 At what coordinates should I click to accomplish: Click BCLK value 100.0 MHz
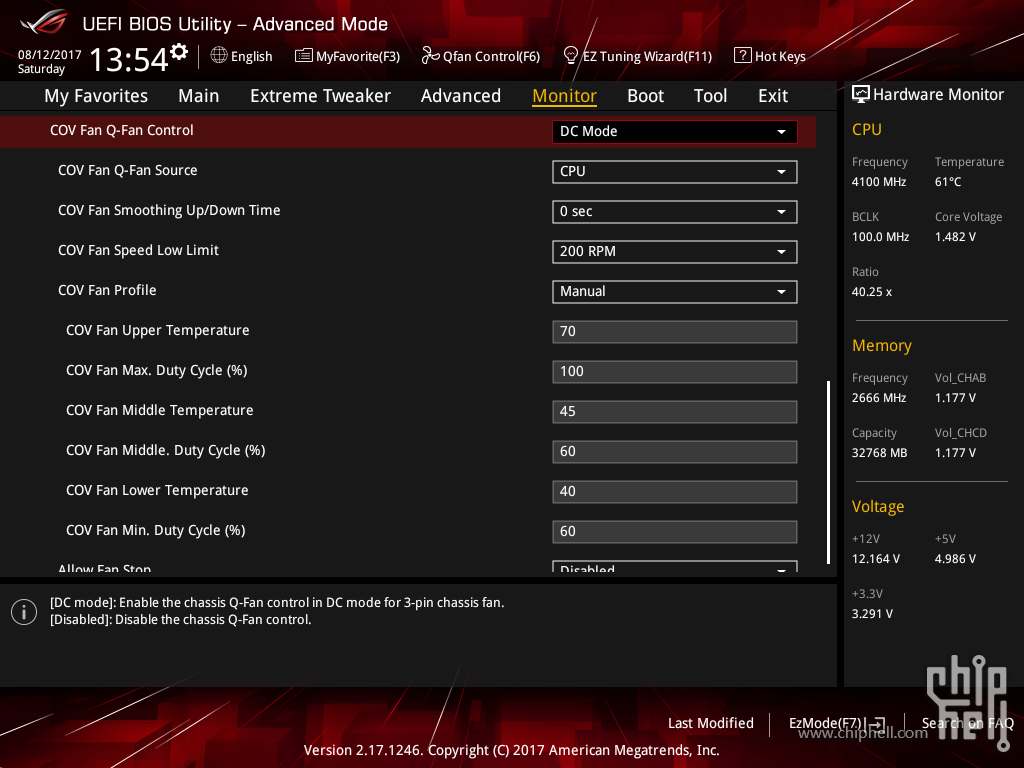[880, 237]
